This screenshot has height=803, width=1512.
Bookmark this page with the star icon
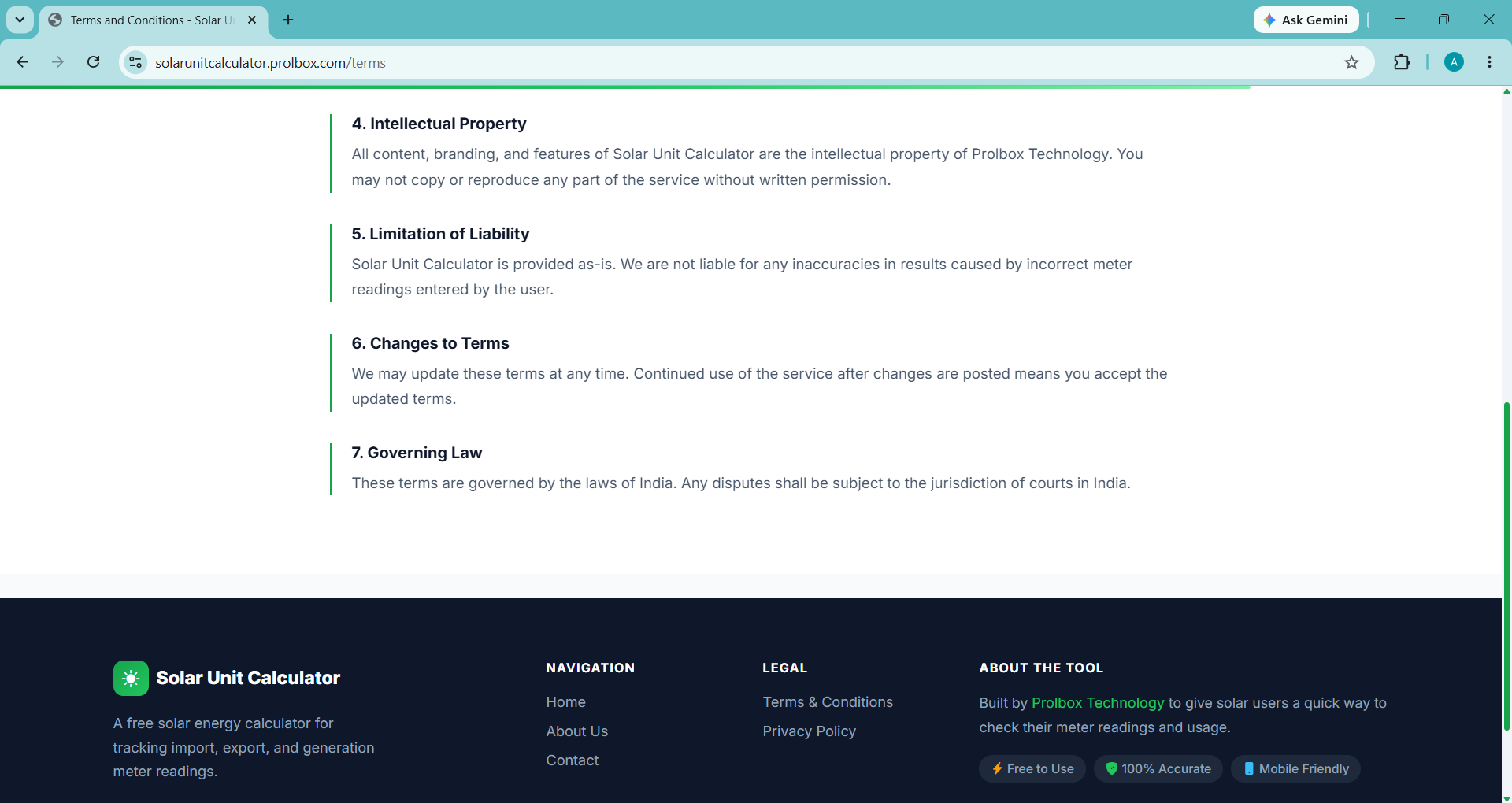pos(1351,62)
